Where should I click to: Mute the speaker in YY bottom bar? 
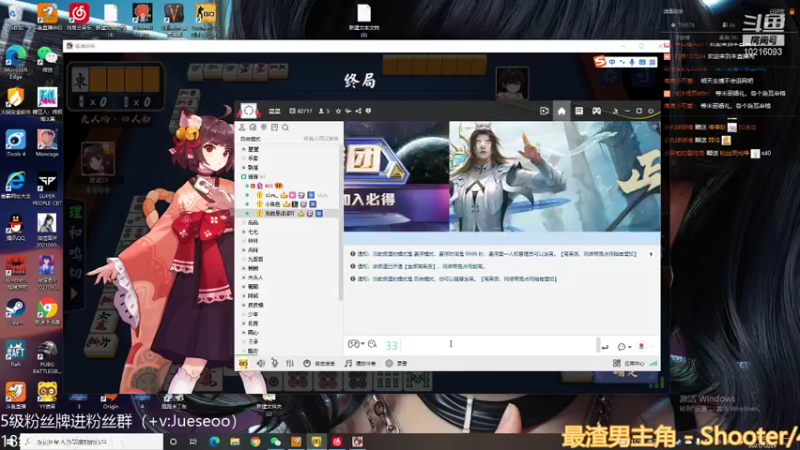261,363
